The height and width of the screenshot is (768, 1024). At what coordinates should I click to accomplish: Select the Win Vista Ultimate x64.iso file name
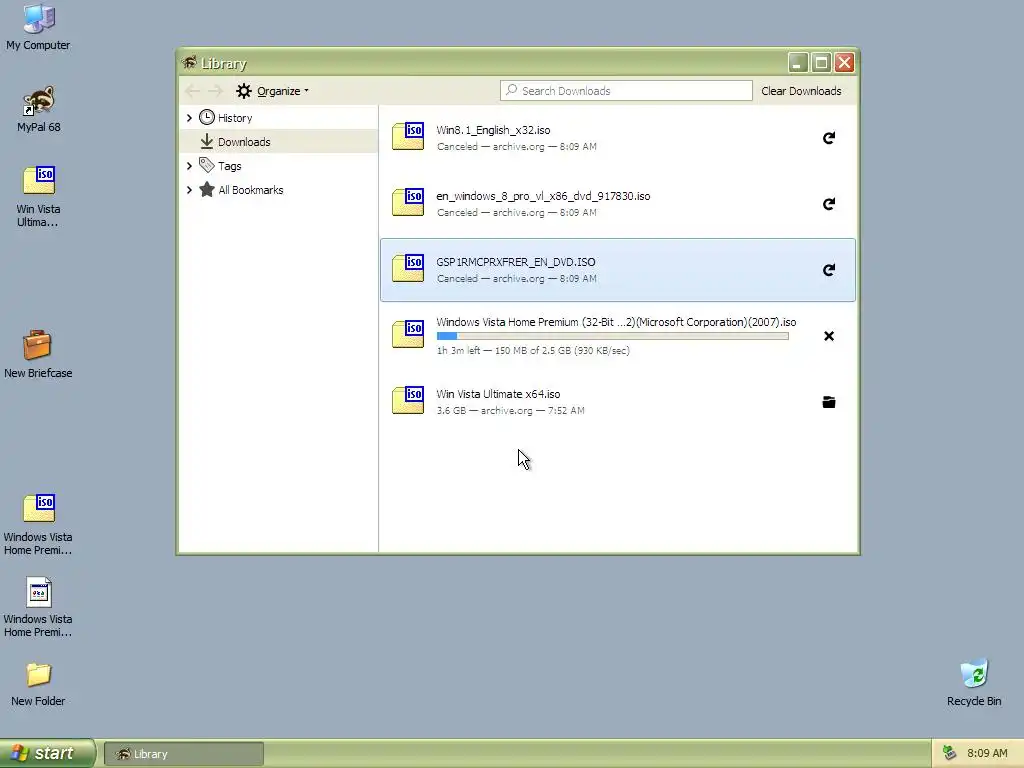(x=498, y=394)
